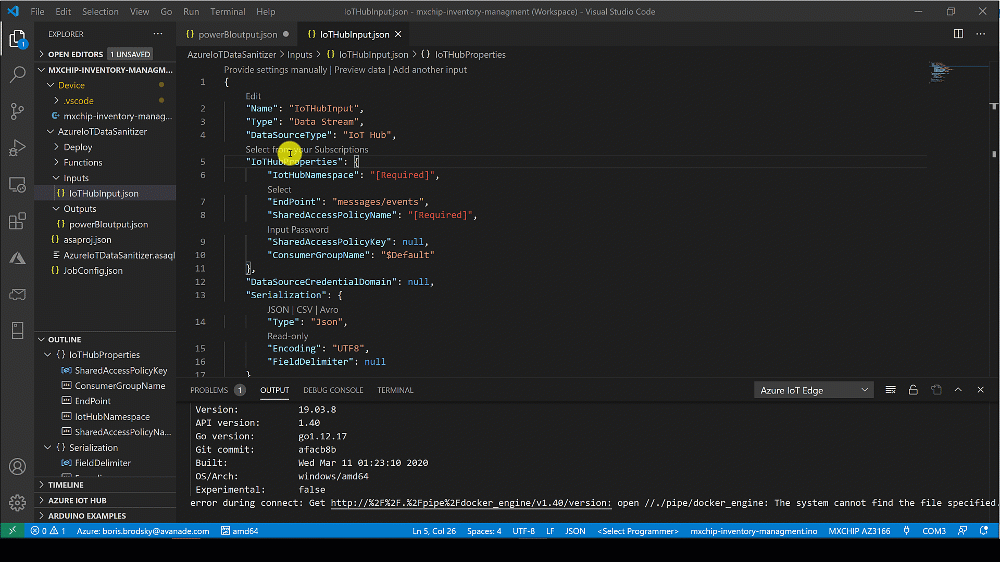Switch to the DEBUG CONSOLE tab
This screenshot has height=562, width=1000.
click(x=333, y=390)
